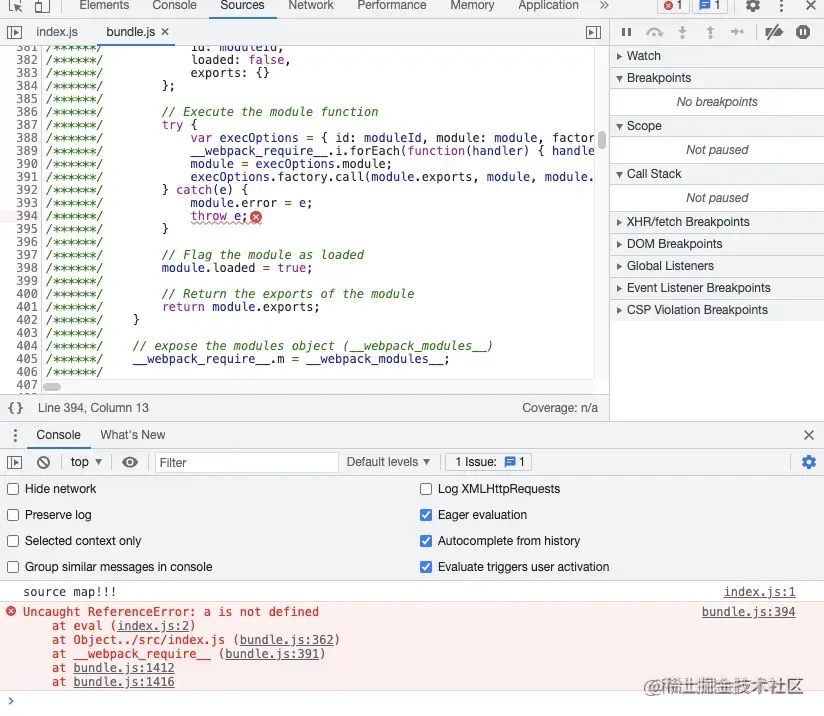The image size is (824, 716).
Task: Open the bundle.js:394 link
Action: pos(748,612)
